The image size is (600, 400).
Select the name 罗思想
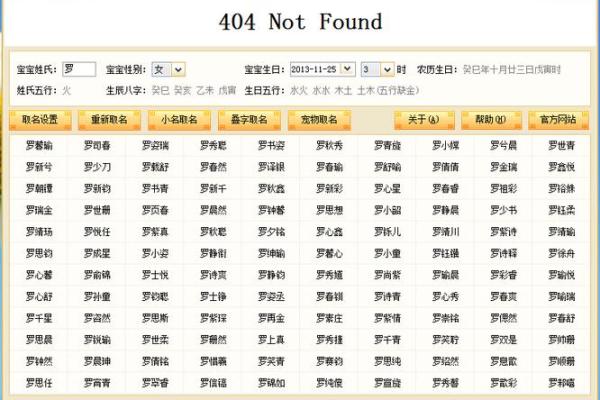[329, 210]
